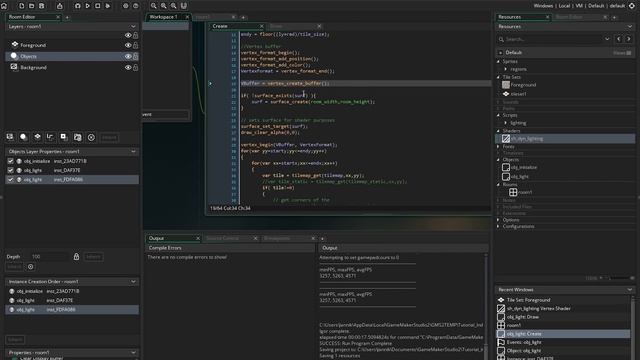
Task: Open the resource search filter dropdown
Action: click(x=607, y=39)
